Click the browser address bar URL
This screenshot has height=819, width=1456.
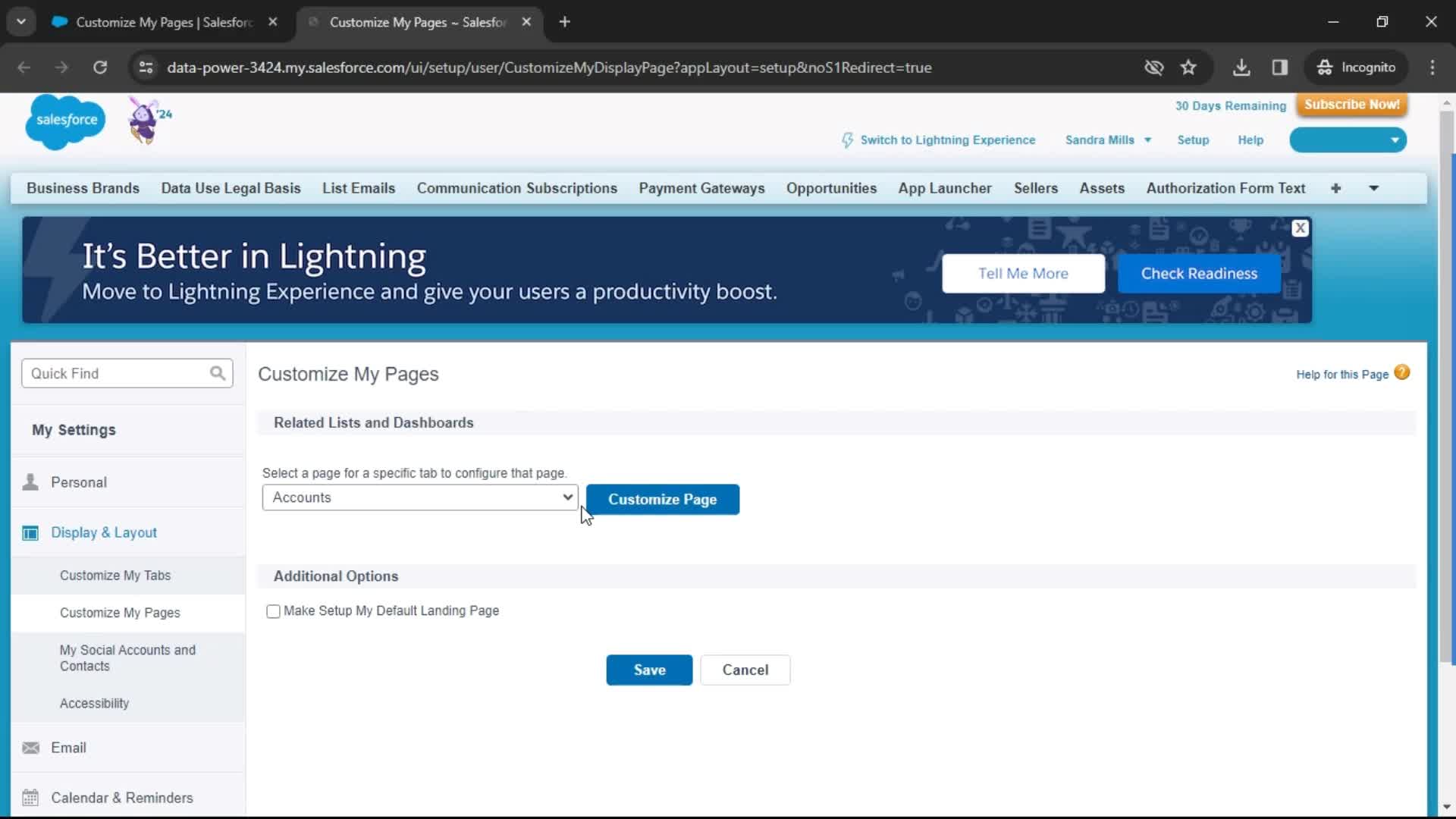pyautogui.click(x=549, y=67)
